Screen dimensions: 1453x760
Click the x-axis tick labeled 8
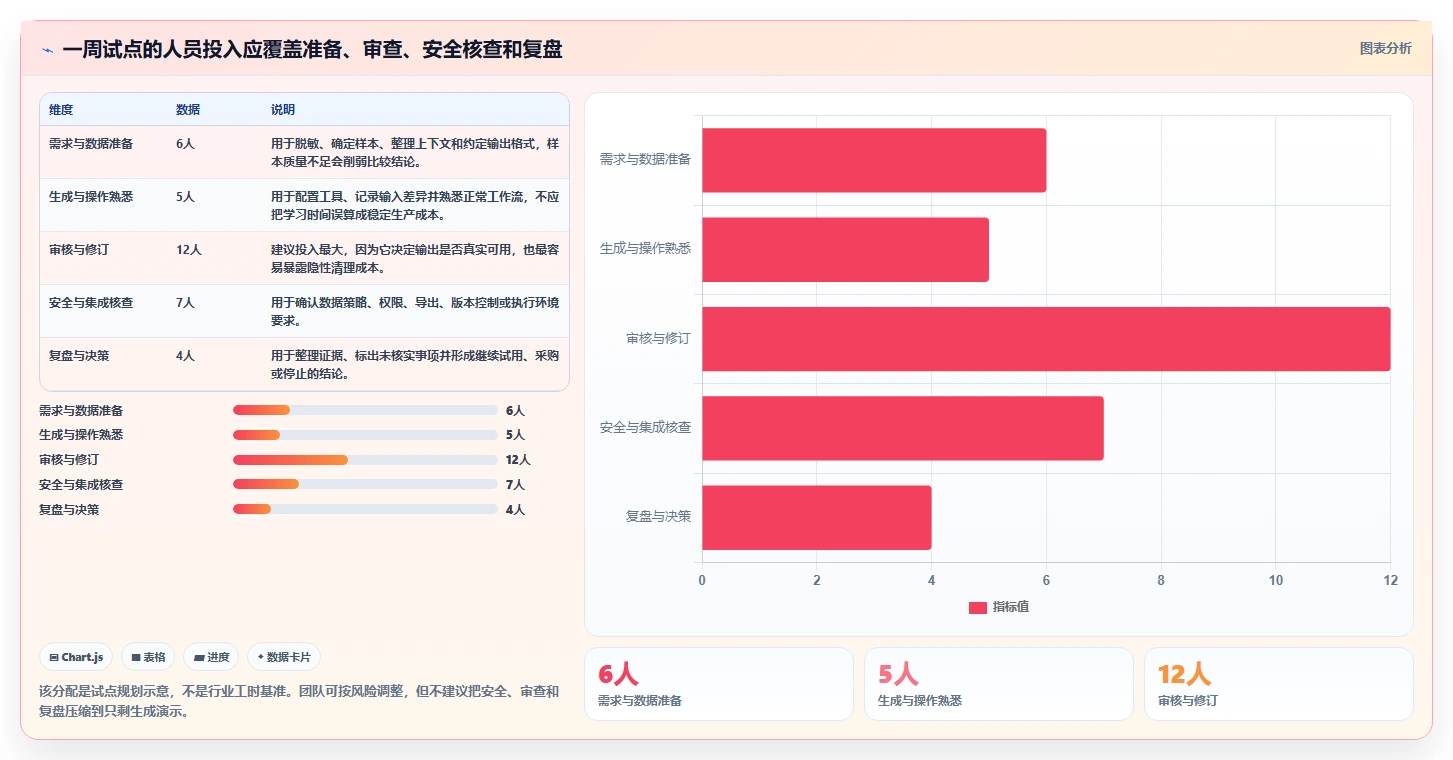click(1161, 581)
